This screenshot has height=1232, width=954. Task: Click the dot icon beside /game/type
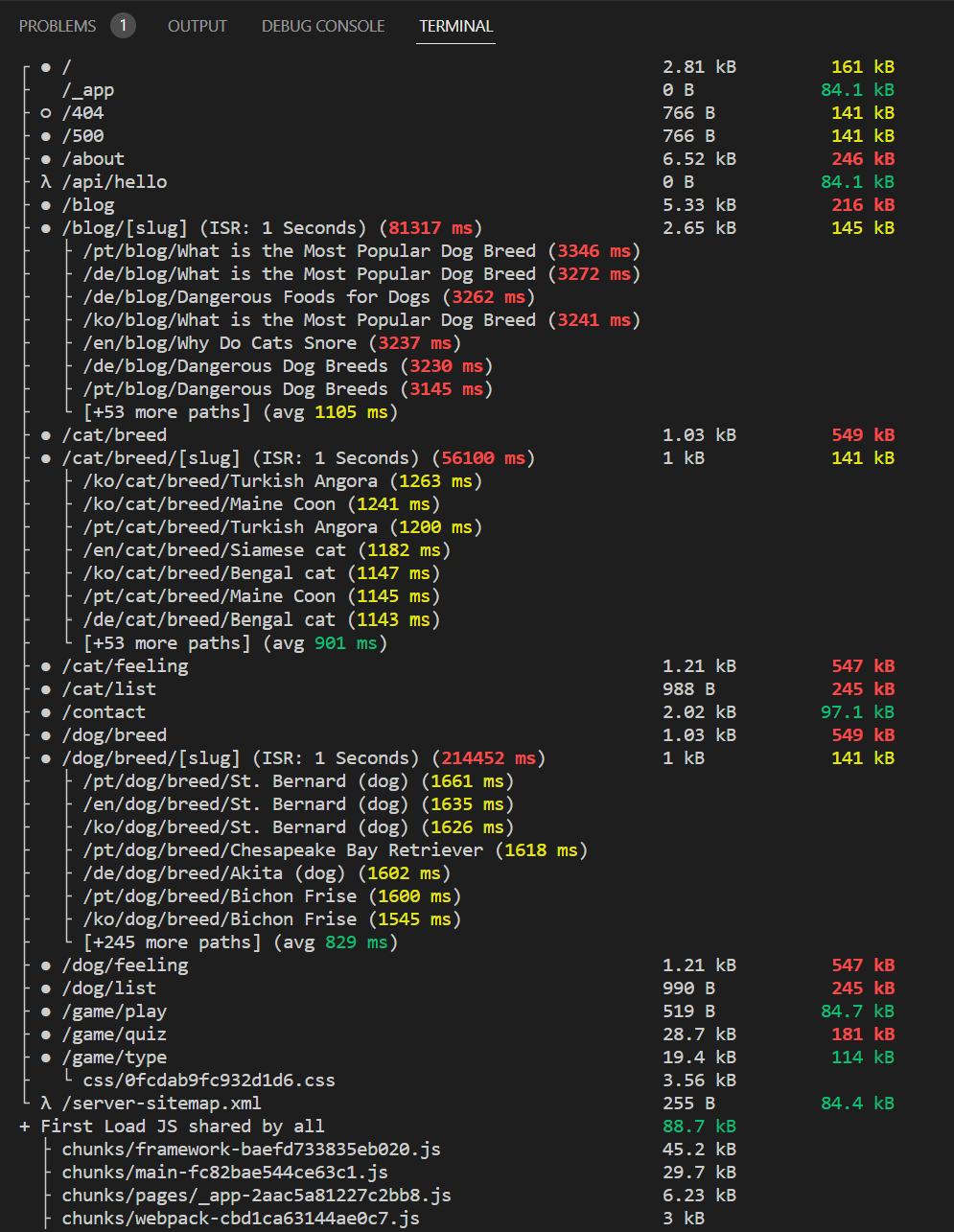click(45, 1057)
